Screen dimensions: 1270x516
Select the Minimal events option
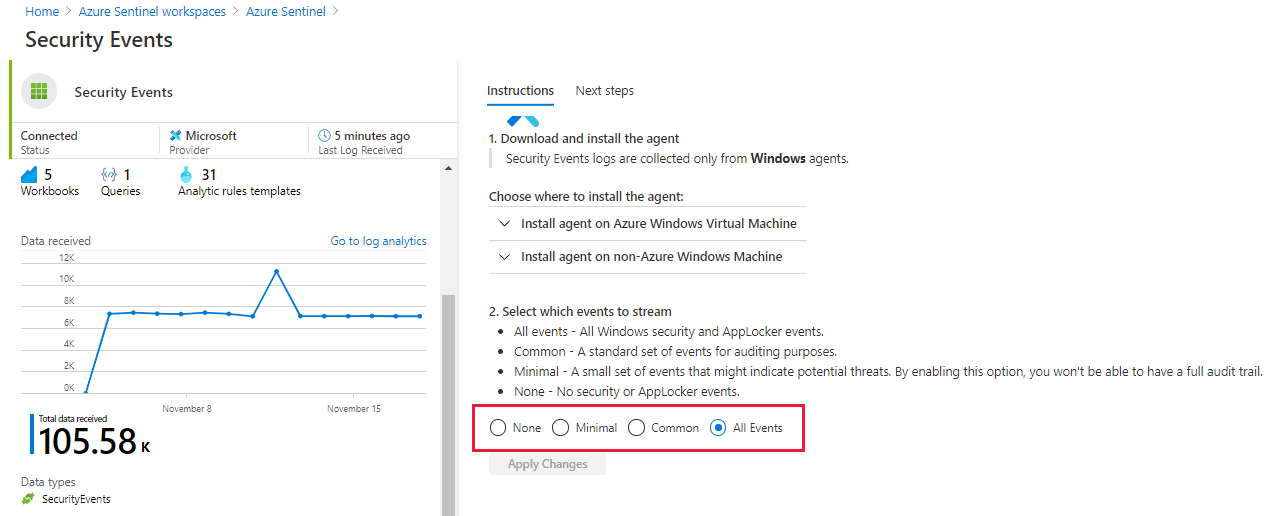click(x=561, y=428)
